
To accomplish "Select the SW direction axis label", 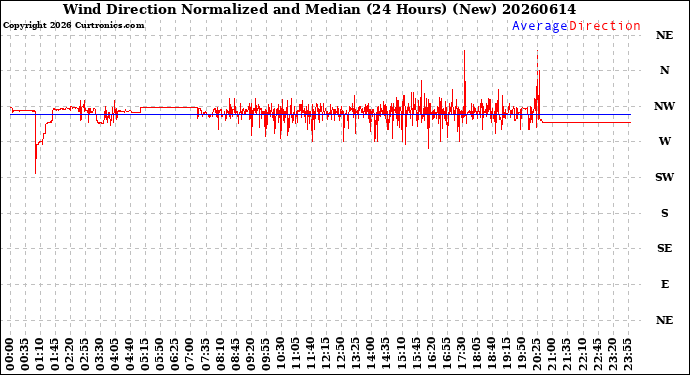I will 664,177.
